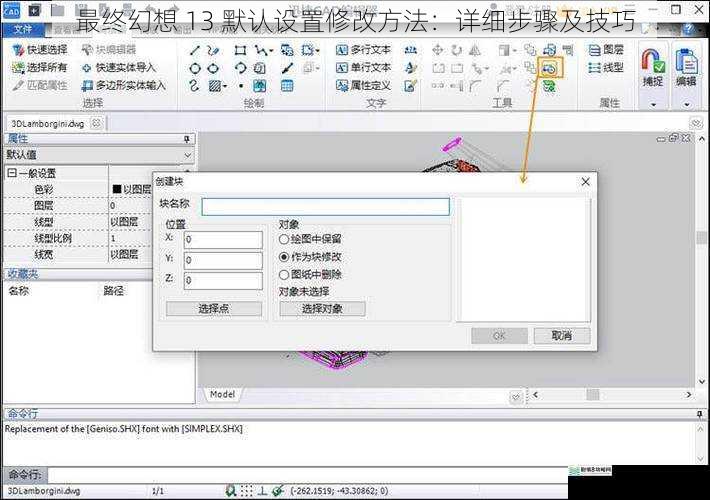The width and height of the screenshot is (710, 500).
Task: Toggle the grid dots icon in status bar
Action: point(246,490)
